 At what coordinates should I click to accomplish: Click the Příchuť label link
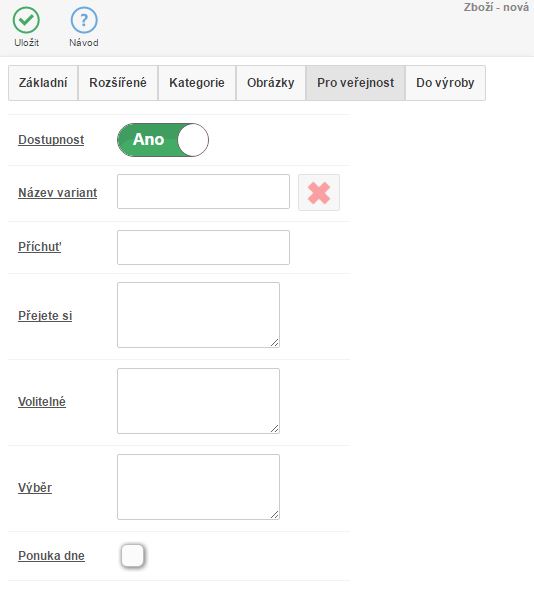(40, 247)
